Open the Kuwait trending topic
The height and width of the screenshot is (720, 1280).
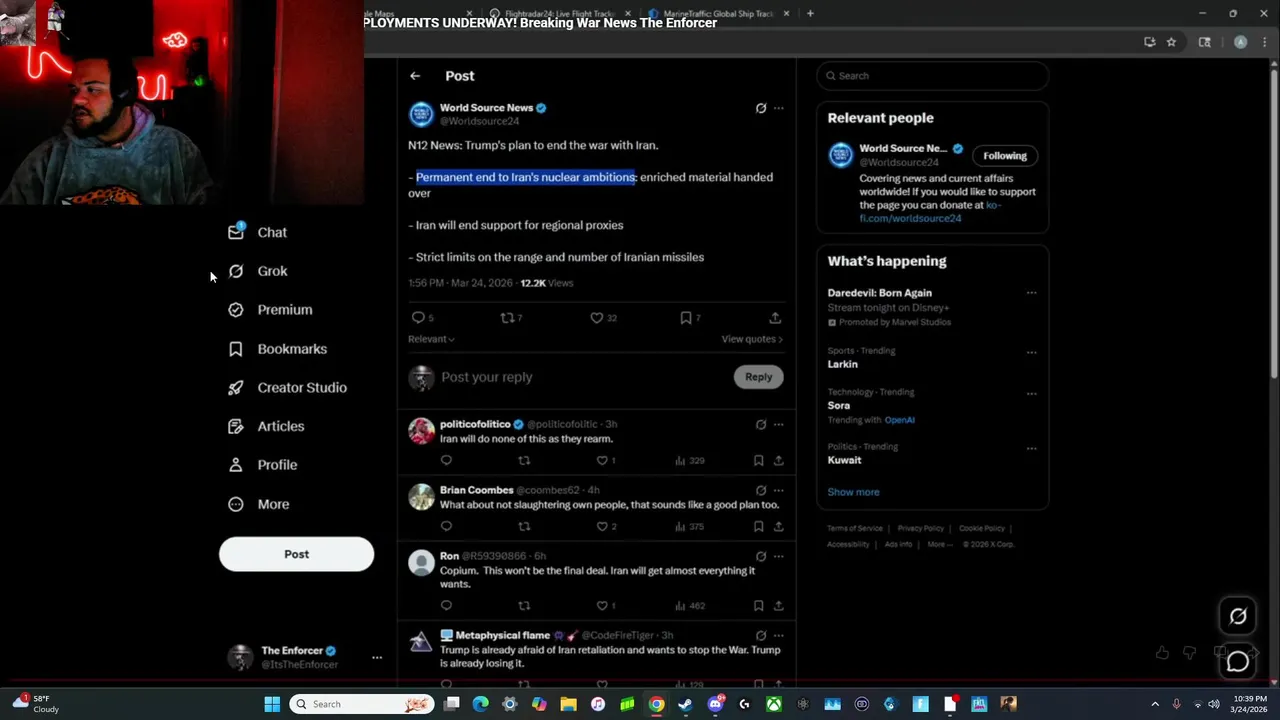844,460
